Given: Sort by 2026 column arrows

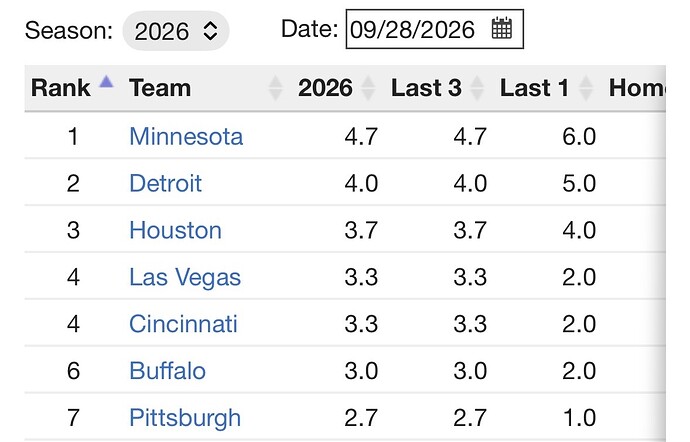Looking at the screenshot, I should pyautogui.click(x=368, y=88).
